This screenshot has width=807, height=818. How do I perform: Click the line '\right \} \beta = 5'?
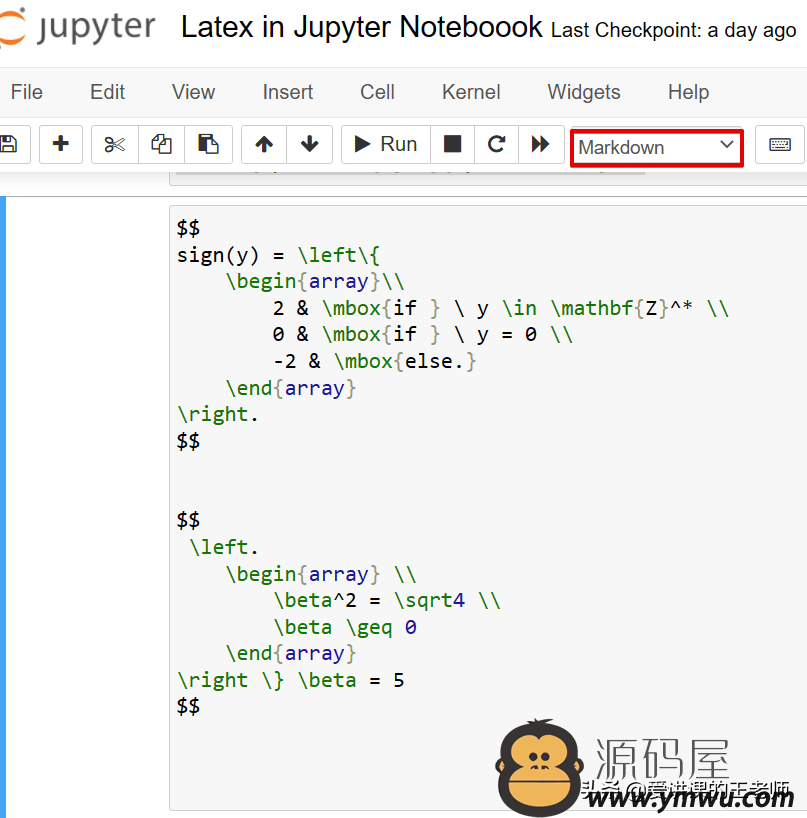(291, 680)
